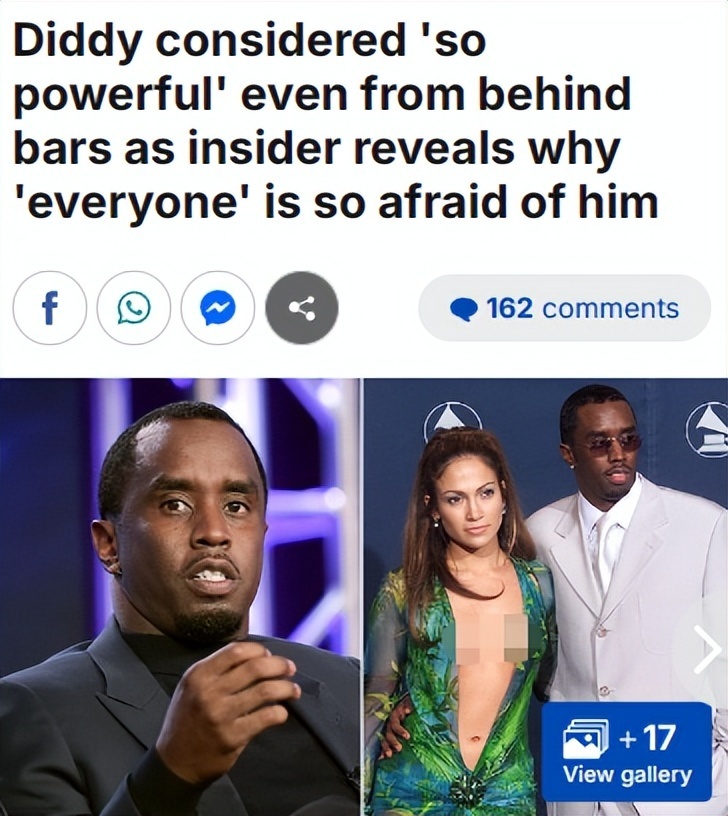Viewport: 728px width, 816px height.
Task: Send the article through Messenger
Action: click(x=218, y=308)
